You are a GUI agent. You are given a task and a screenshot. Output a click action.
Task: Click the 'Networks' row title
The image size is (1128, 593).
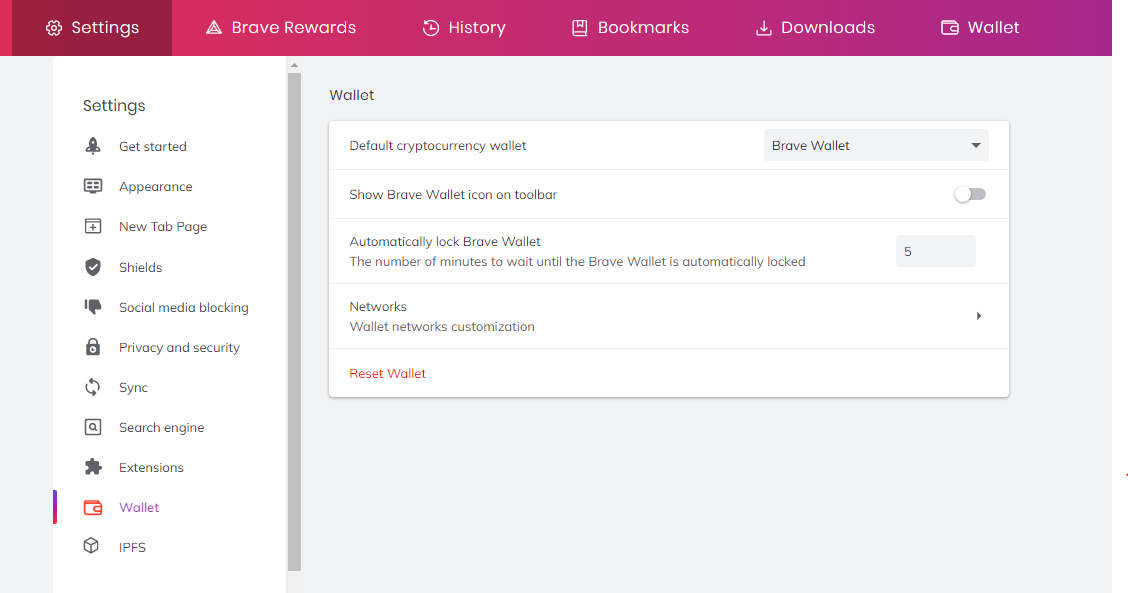pos(378,307)
